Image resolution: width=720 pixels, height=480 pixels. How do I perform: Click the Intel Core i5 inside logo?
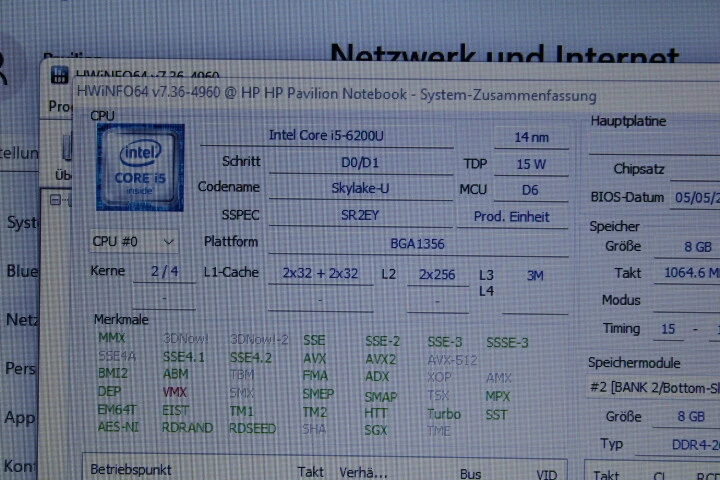pos(140,168)
